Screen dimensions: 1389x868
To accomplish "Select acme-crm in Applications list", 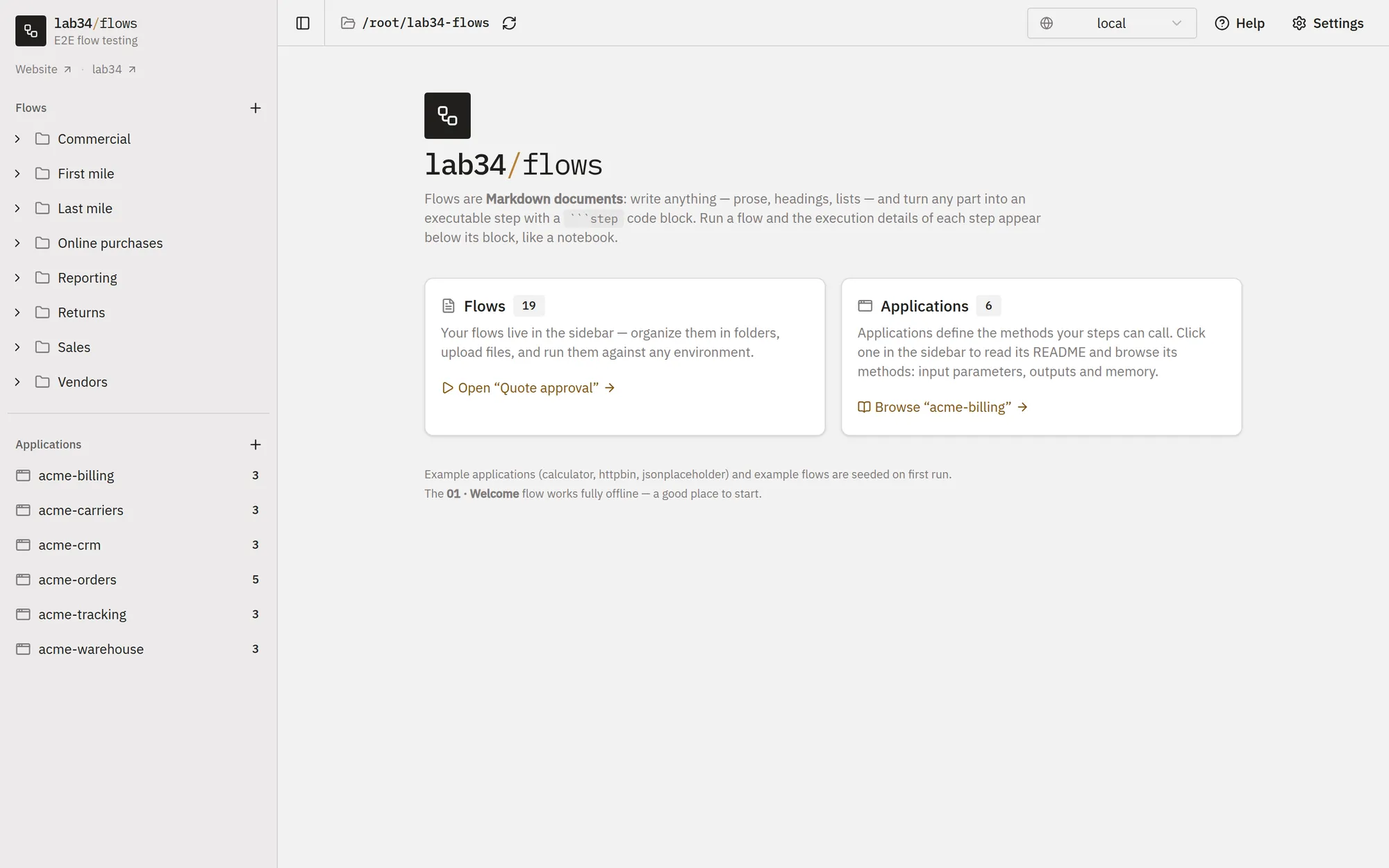I will pyautogui.click(x=138, y=545).
